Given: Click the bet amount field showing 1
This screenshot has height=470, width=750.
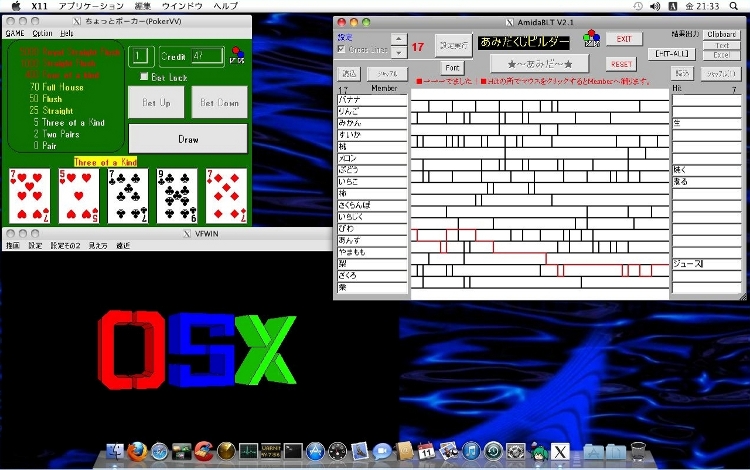Looking at the screenshot, I should 141,56.
